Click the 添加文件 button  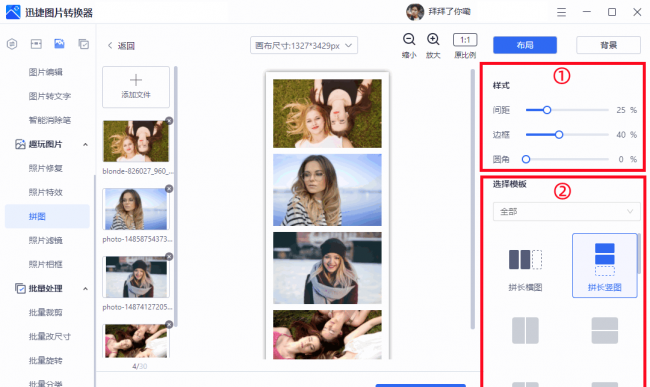pos(136,87)
